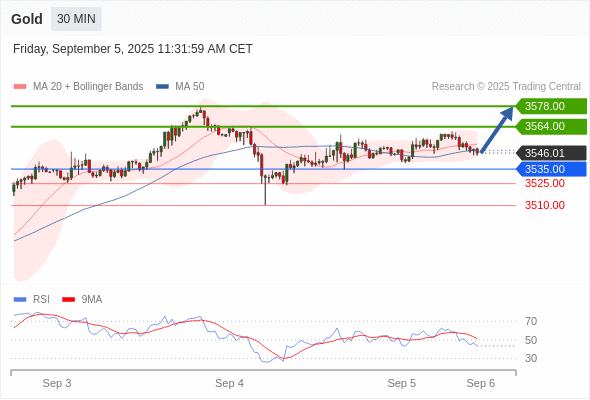Toggle the MA 20 + Bollinger Bands legend label
This screenshot has height=400, width=590.
click(88, 87)
